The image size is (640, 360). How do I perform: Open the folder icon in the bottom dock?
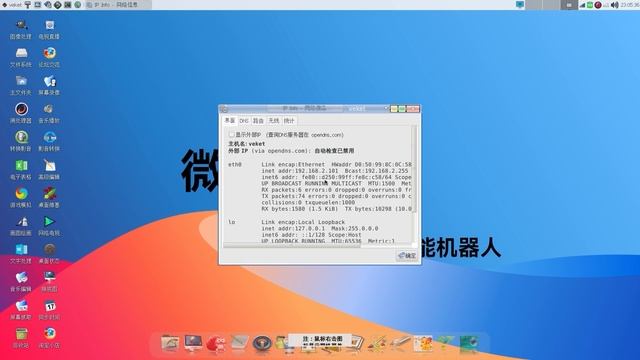tap(170, 343)
